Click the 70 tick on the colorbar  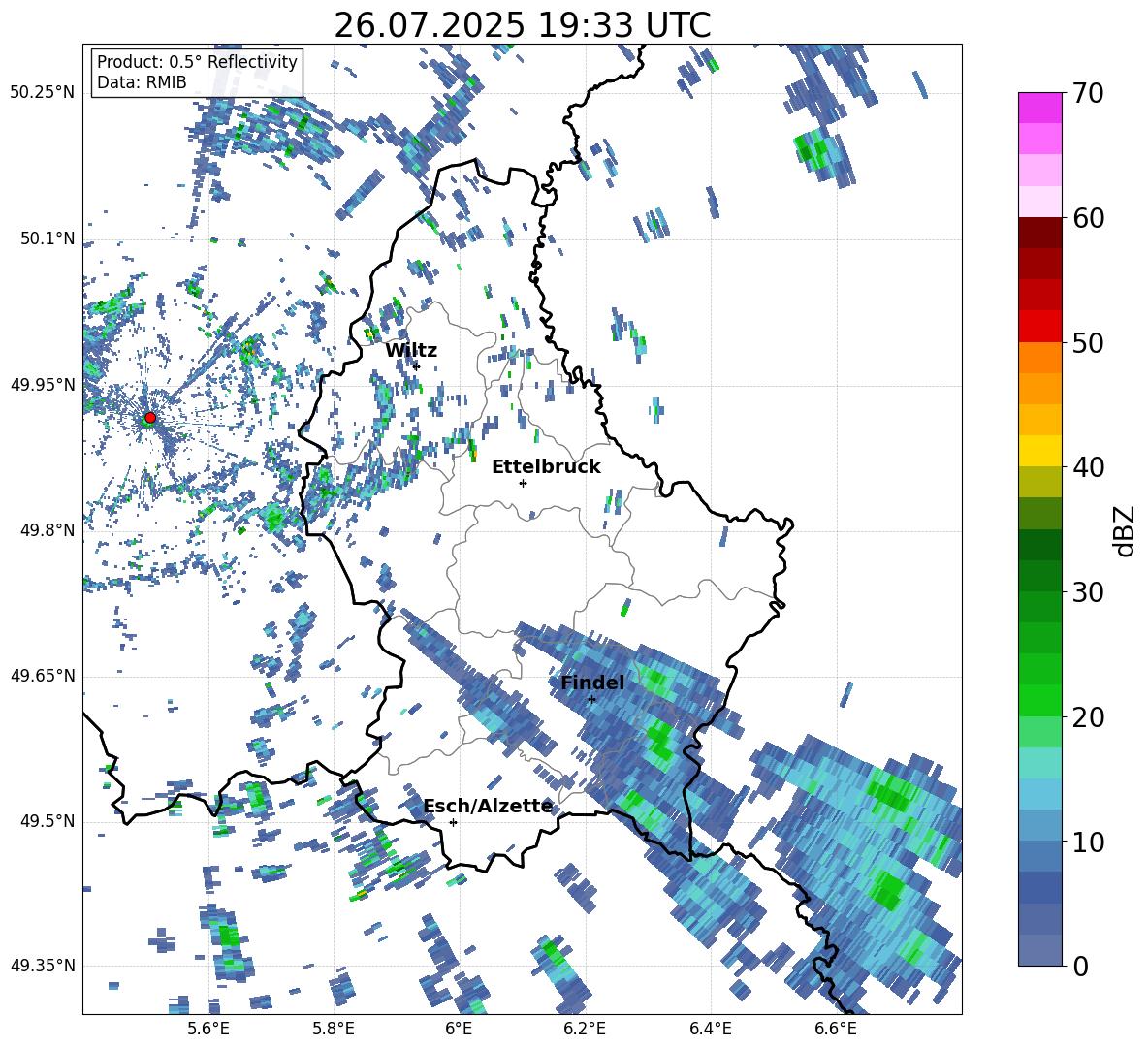click(1088, 93)
